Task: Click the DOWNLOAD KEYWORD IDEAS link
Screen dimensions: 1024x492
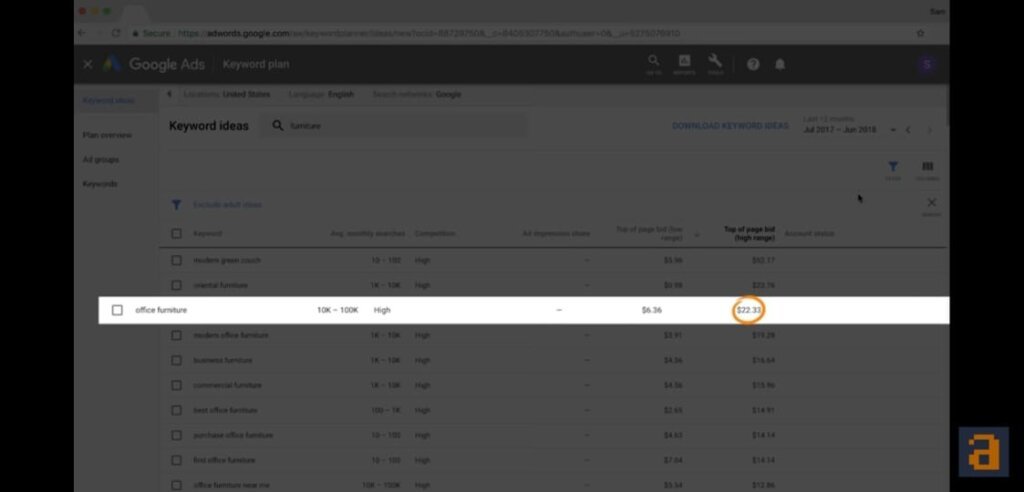Action: click(730, 125)
